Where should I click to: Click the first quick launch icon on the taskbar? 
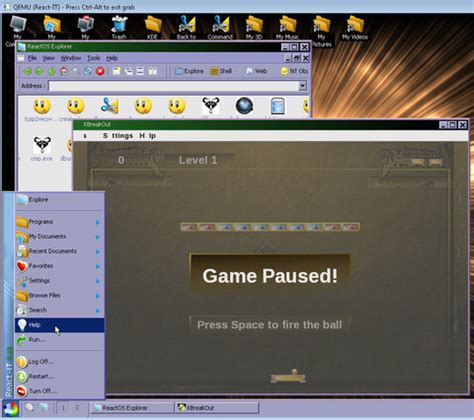coord(30,407)
